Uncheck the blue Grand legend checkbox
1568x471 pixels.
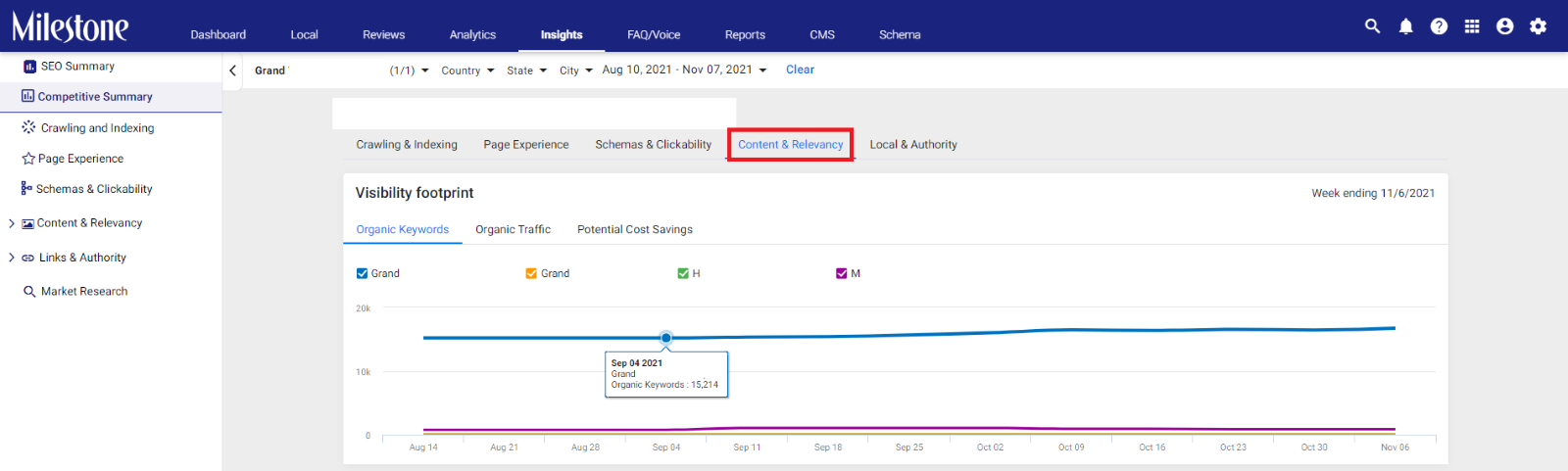(362, 273)
